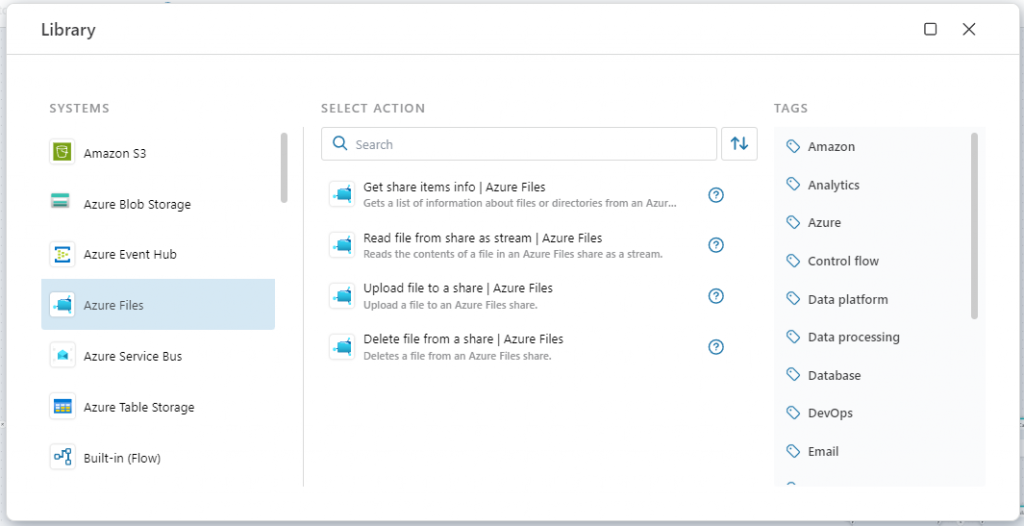The image size is (1024, 526).
Task: Select Azure Table Storage system
Action: (x=158, y=406)
